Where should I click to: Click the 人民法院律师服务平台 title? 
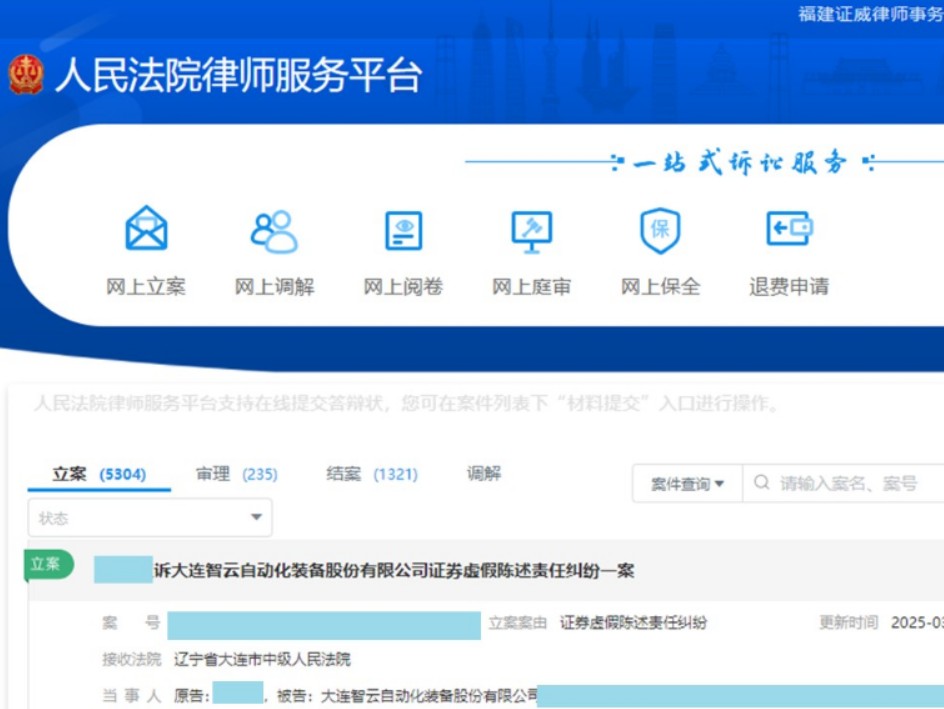click(x=238, y=76)
